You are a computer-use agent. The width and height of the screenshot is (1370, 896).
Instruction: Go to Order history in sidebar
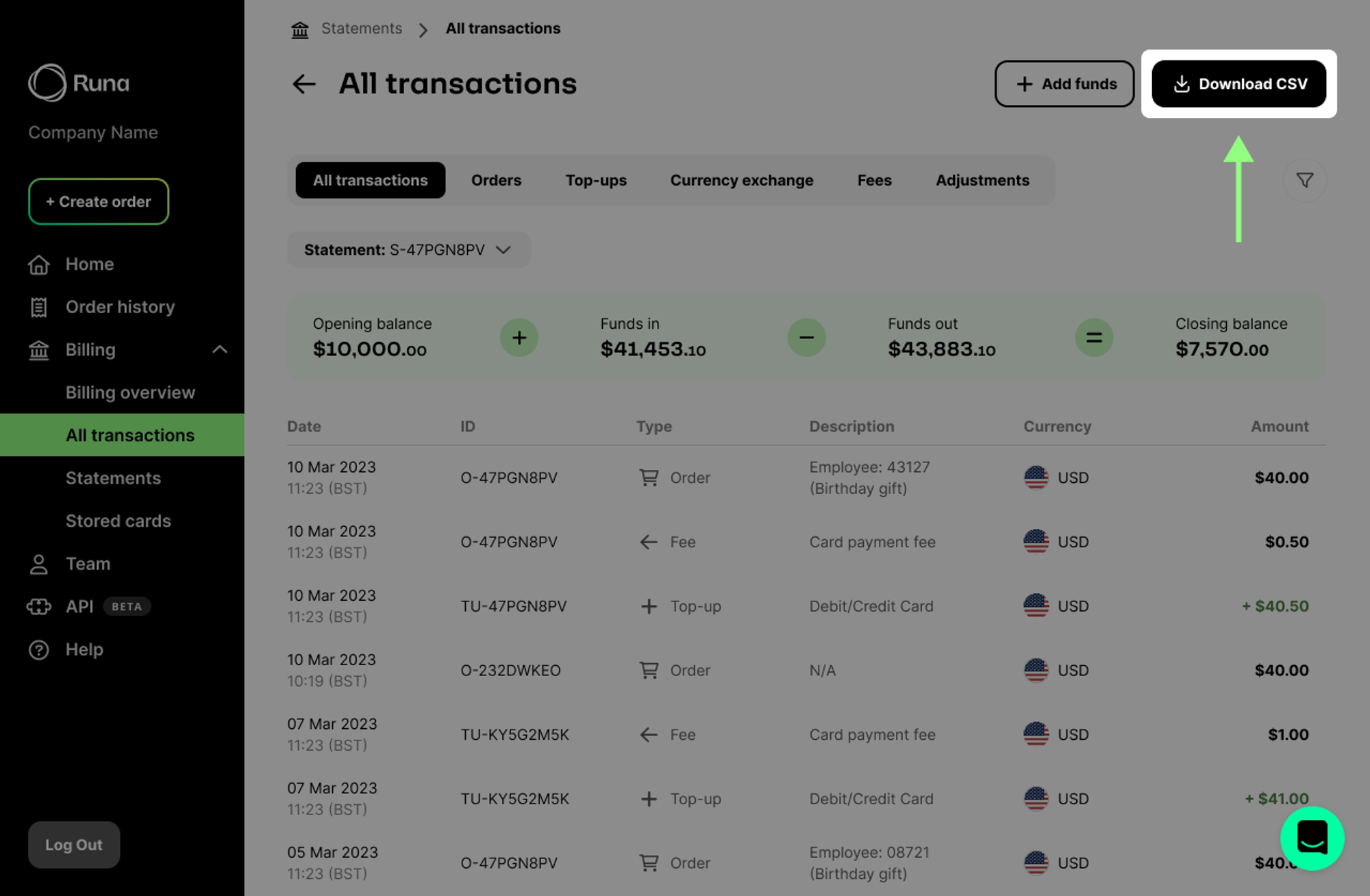[x=120, y=307]
